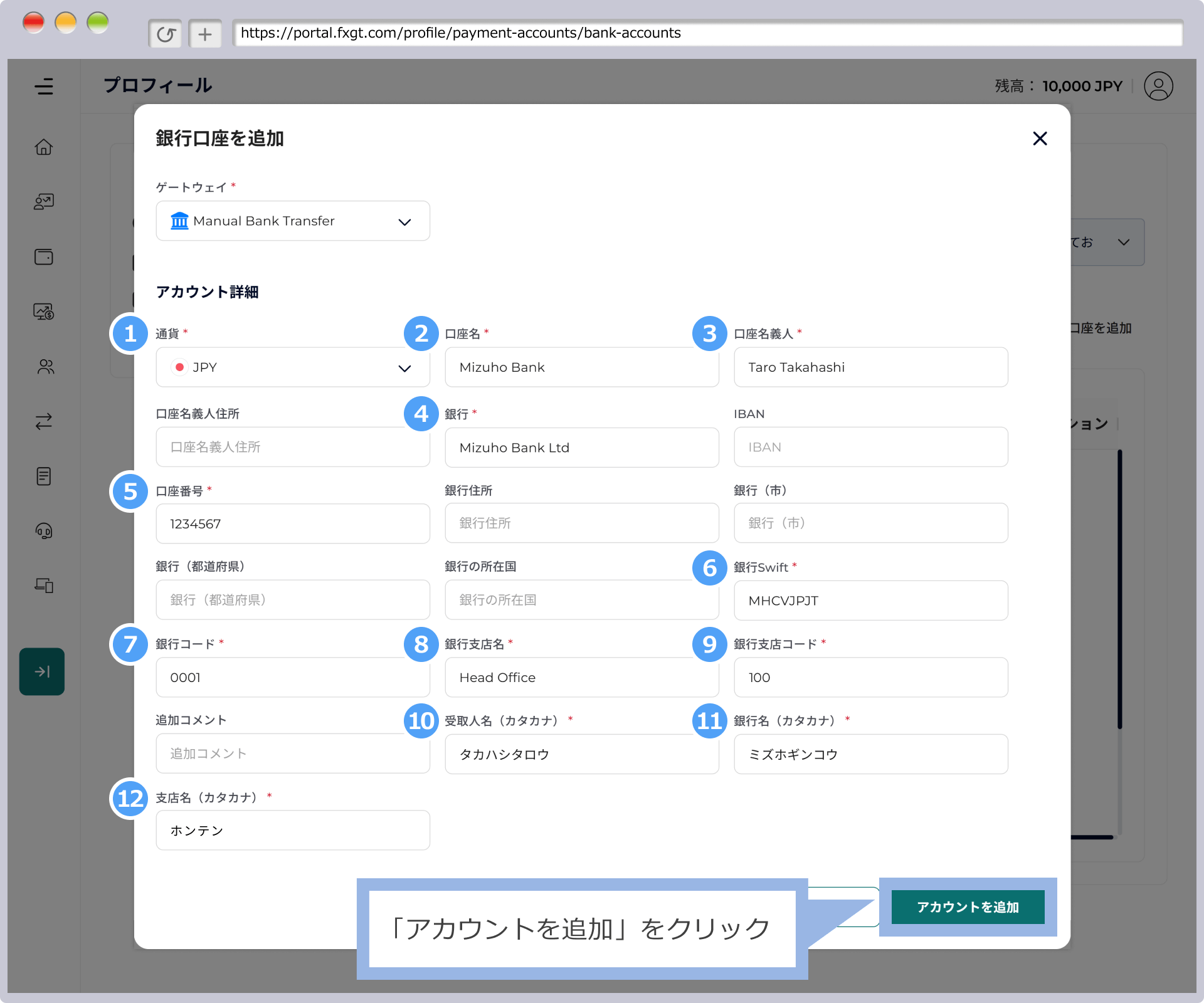Select the browser address bar URL
The height and width of the screenshot is (1003, 1204).
coord(460,33)
